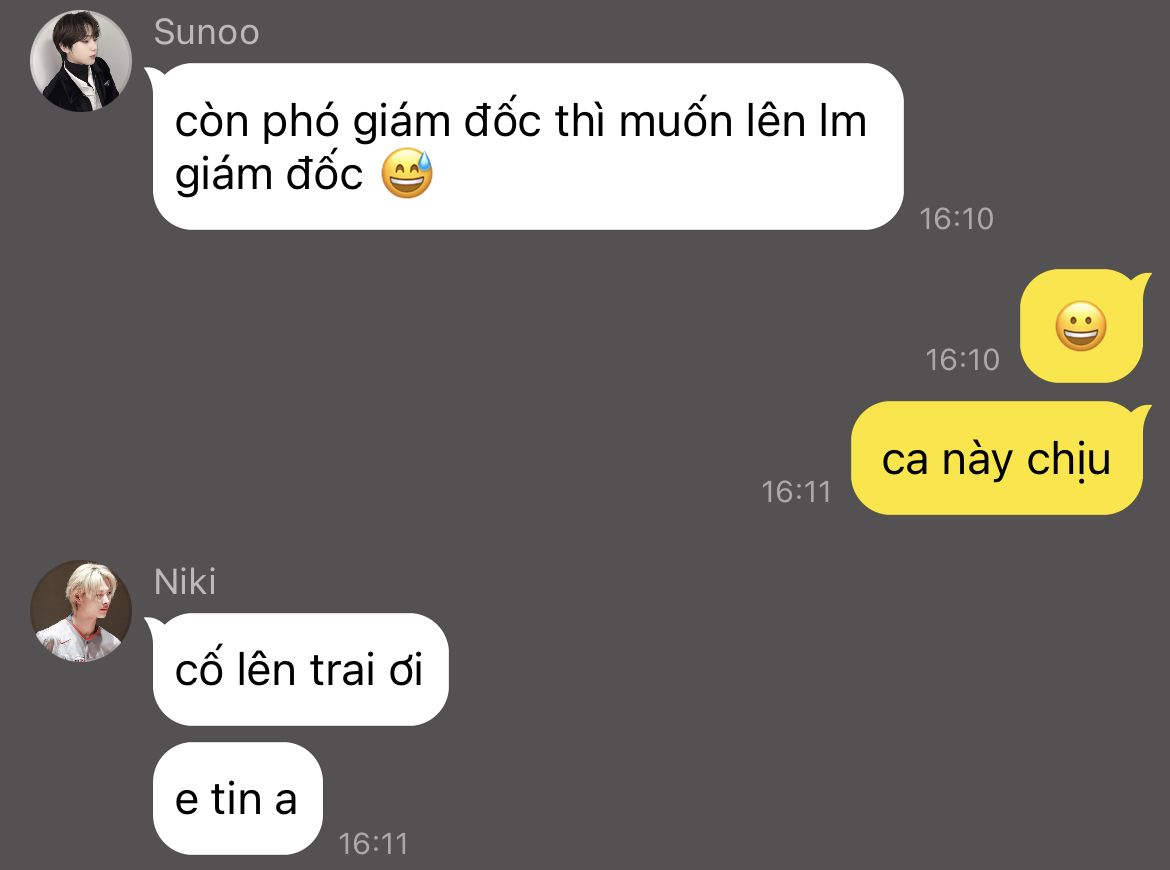Select Sunoo's message about phó giám đốc
This screenshot has height=870, width=1170.
(x=528, y=146)
